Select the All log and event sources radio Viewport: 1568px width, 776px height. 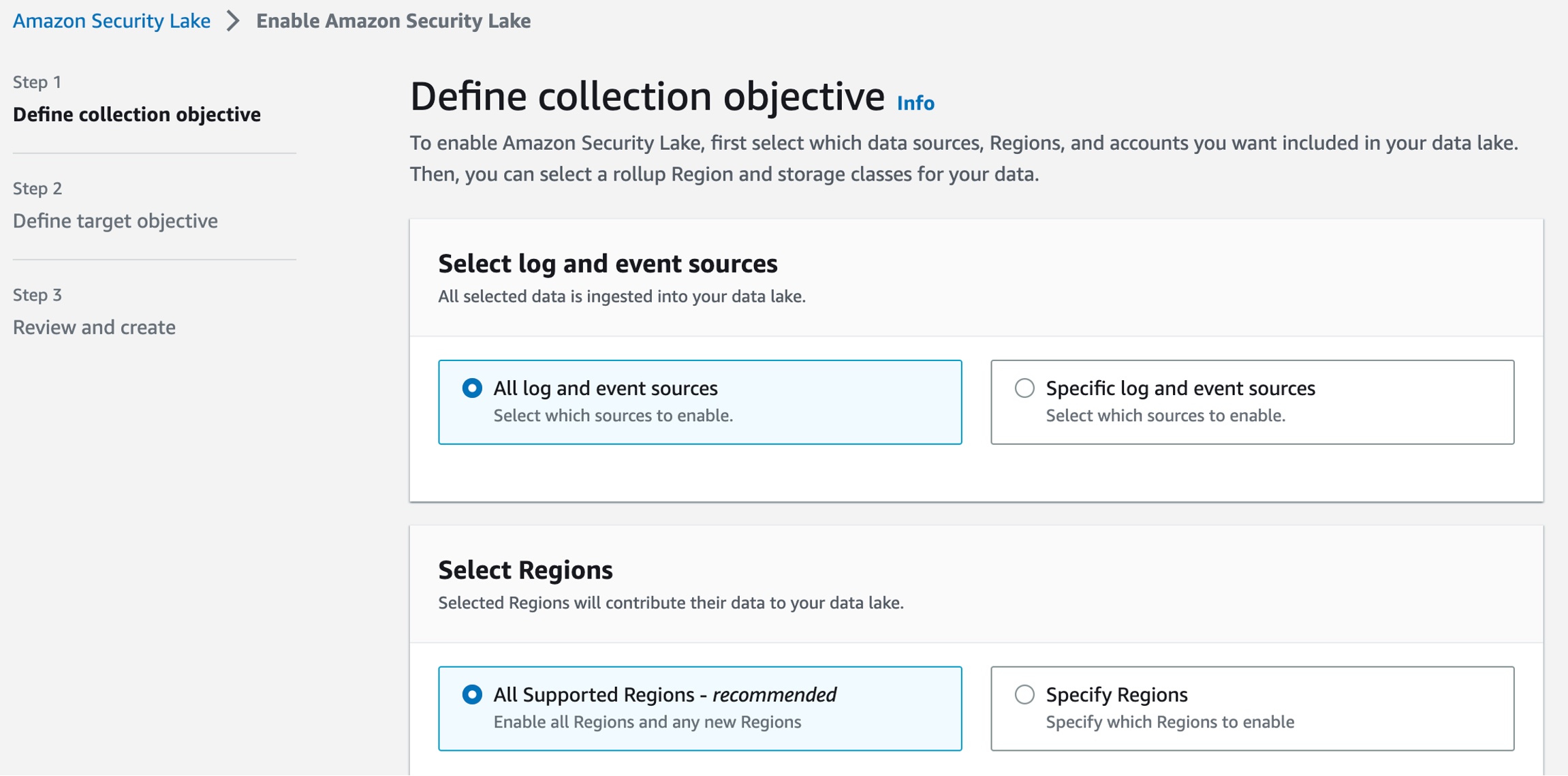click(472, 388)
